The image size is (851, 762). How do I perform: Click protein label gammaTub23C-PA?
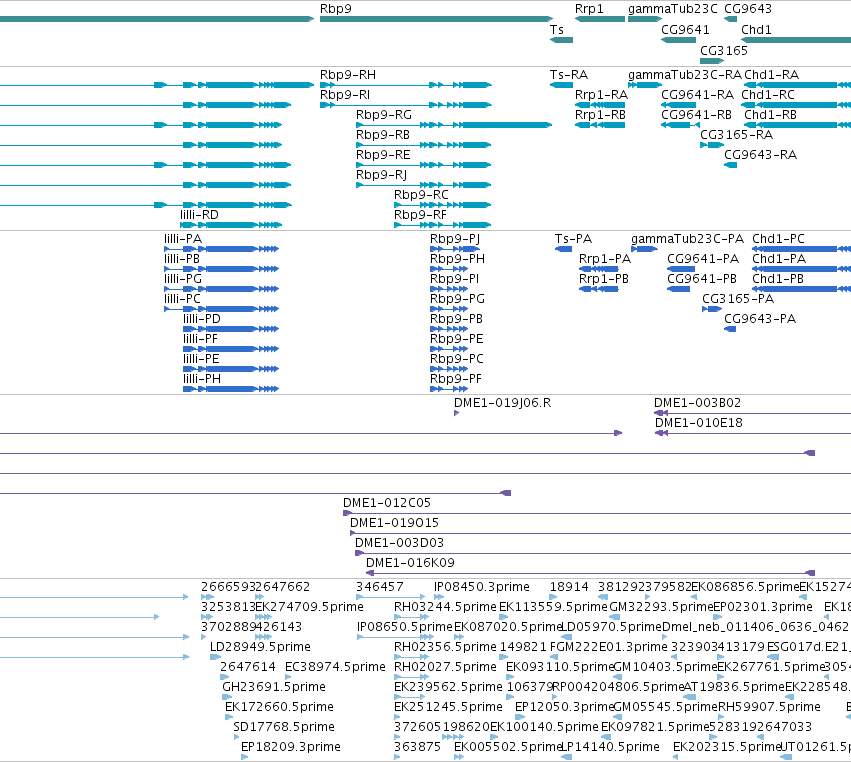coord(687,239)
